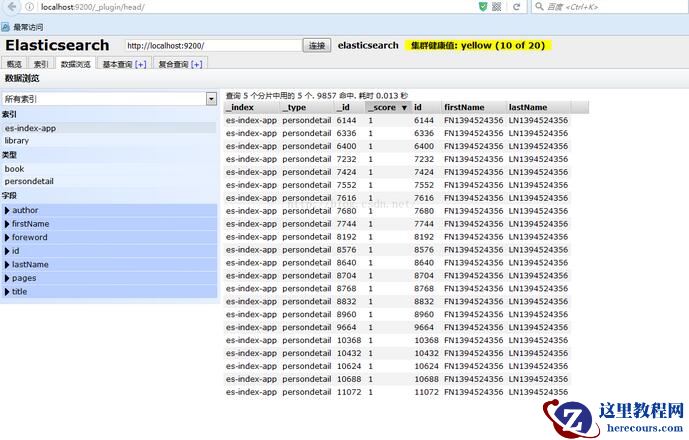This screenshot has height=440, width=689.
Task: Add new compound query via [+] link
Action: point(196,65)
